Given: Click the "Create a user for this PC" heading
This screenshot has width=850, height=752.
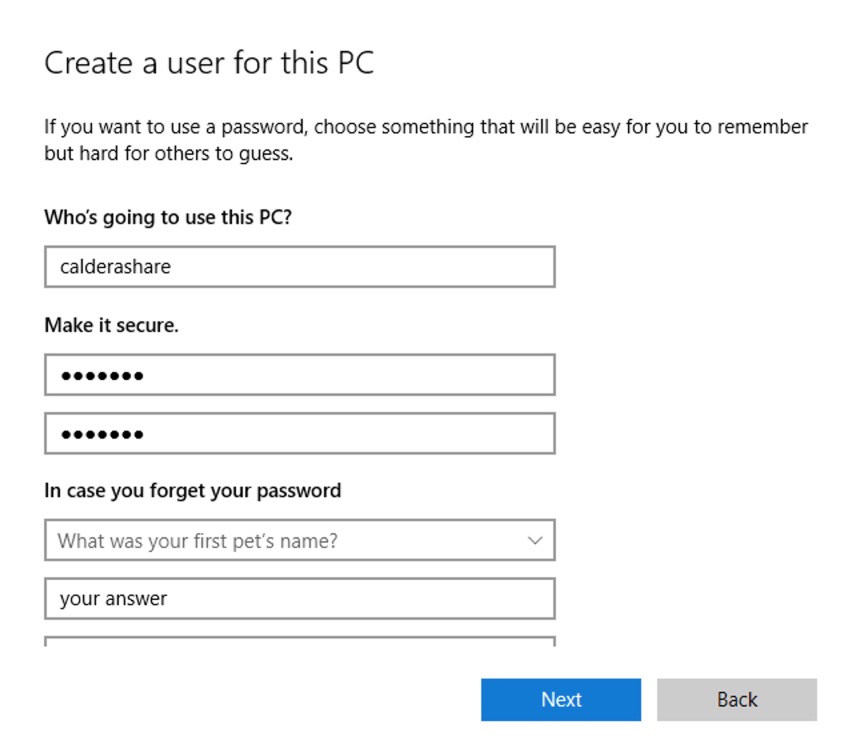Looking at the screenshot, I should pos(209,64).
